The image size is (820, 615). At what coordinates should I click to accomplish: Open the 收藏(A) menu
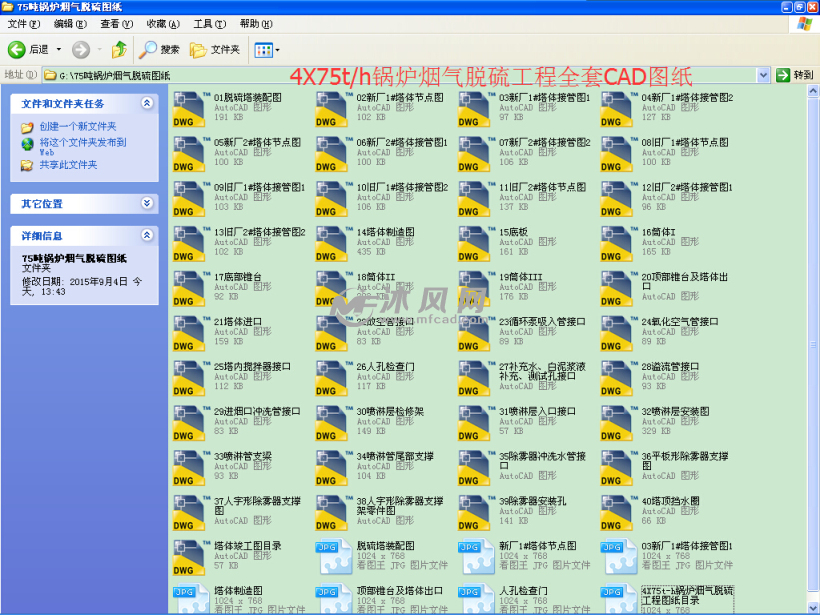[163, 23]
